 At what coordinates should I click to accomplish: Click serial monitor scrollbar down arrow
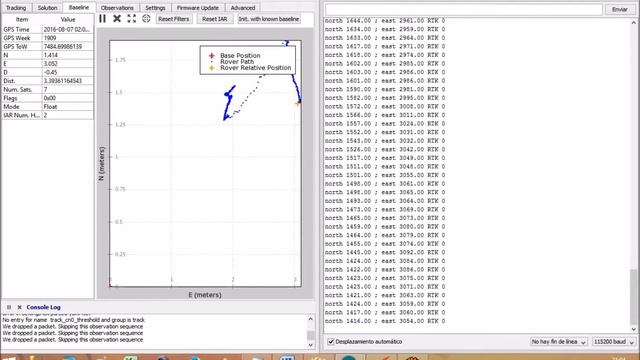tap(633, 329)
